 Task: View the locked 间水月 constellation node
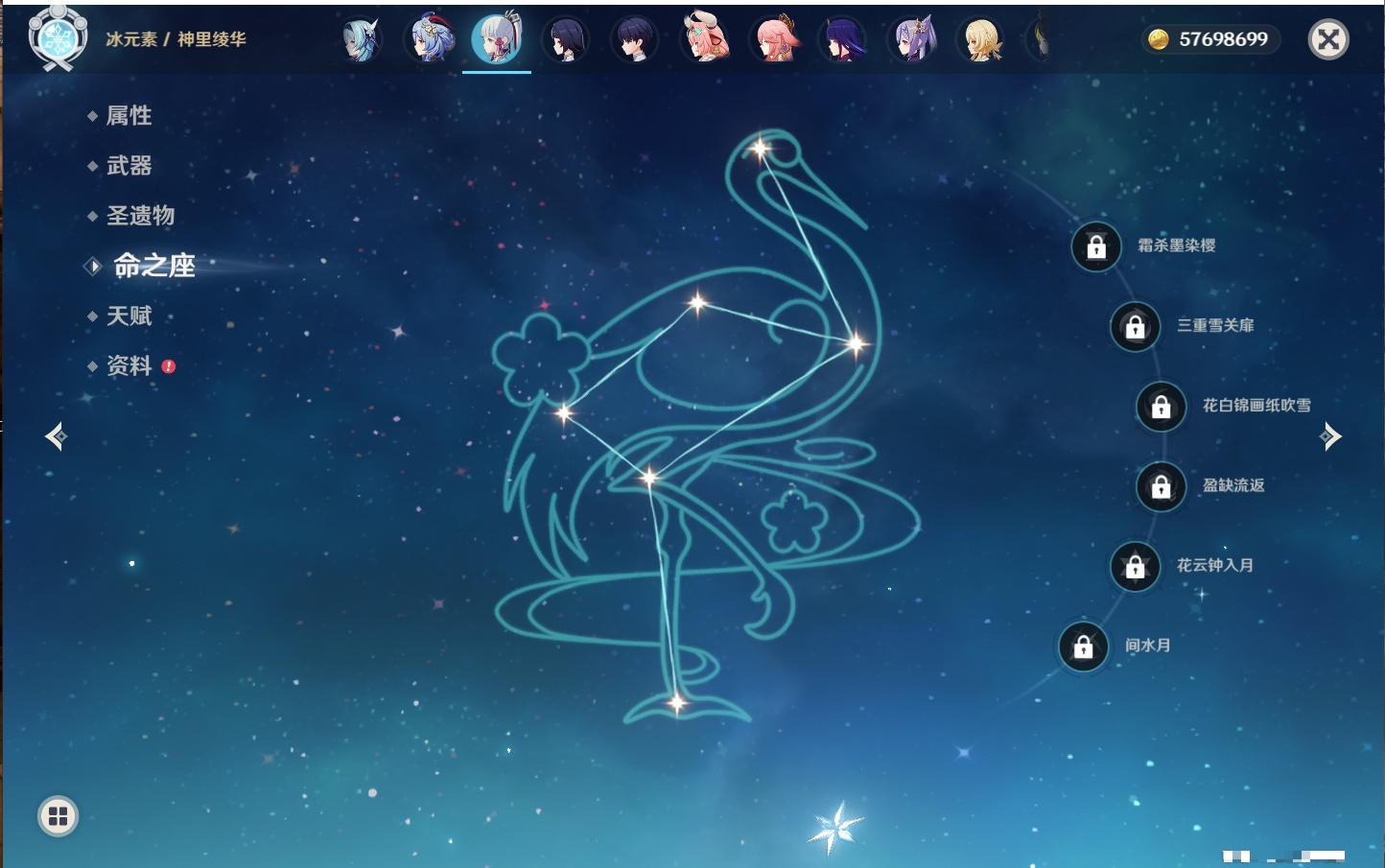1084,647
